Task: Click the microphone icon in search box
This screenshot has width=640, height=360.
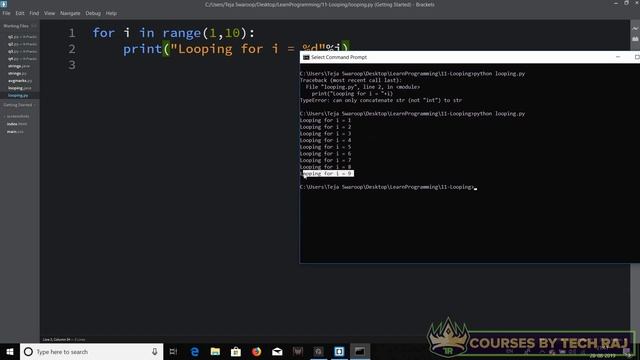Action: 155,351
